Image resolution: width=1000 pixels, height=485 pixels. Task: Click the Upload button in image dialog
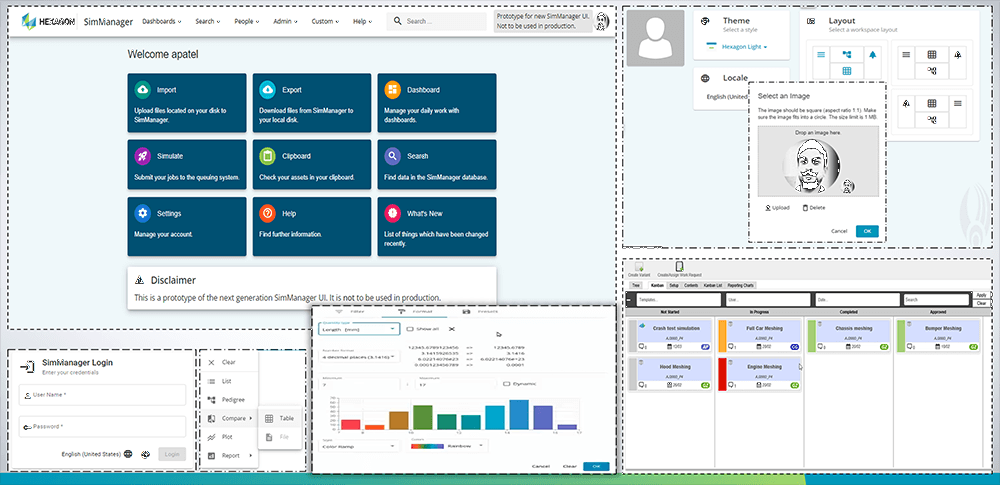coord(777,208)
